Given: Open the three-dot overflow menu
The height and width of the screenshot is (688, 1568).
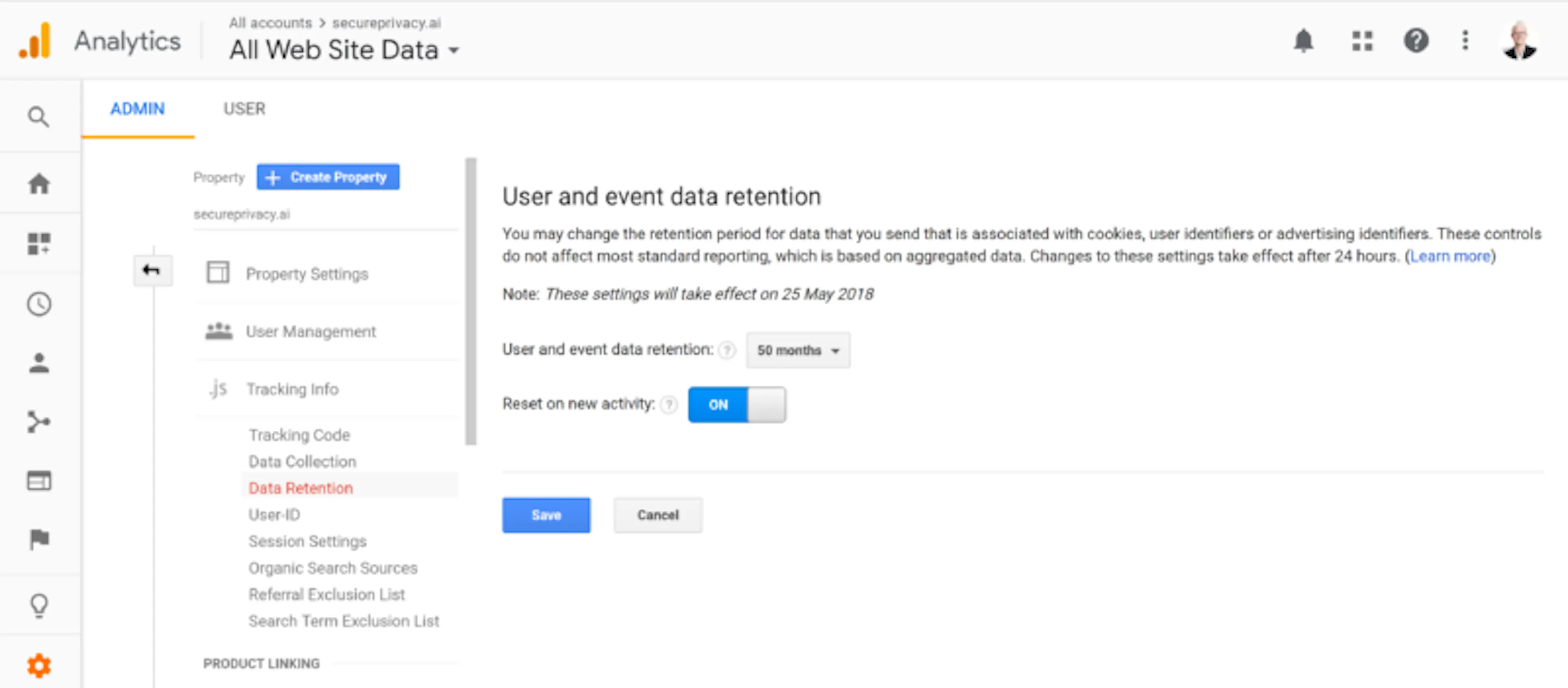Looking at the screenshot, I should point(1465,41).
